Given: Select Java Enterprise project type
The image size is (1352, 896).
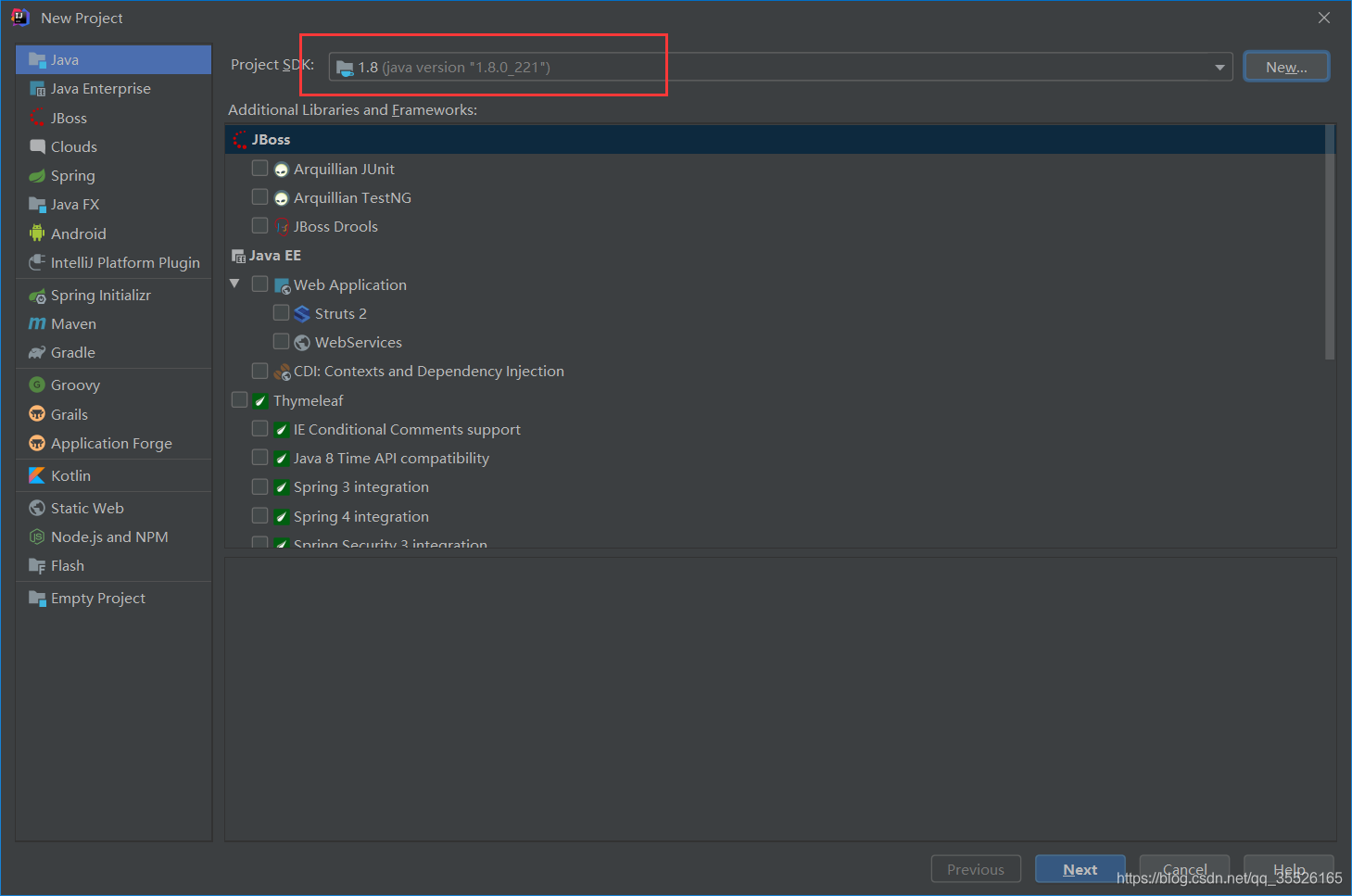Looking at the screenshot, I should 113,89.
